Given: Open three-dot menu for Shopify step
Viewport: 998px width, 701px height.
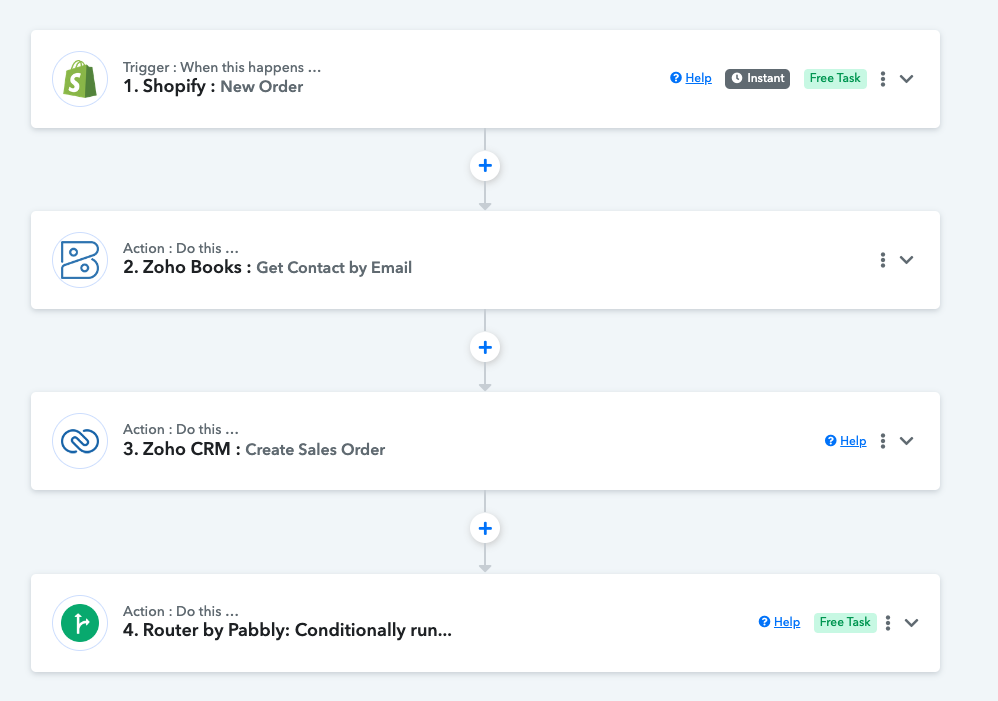Looking at the screenshot, I should point(882,78).
